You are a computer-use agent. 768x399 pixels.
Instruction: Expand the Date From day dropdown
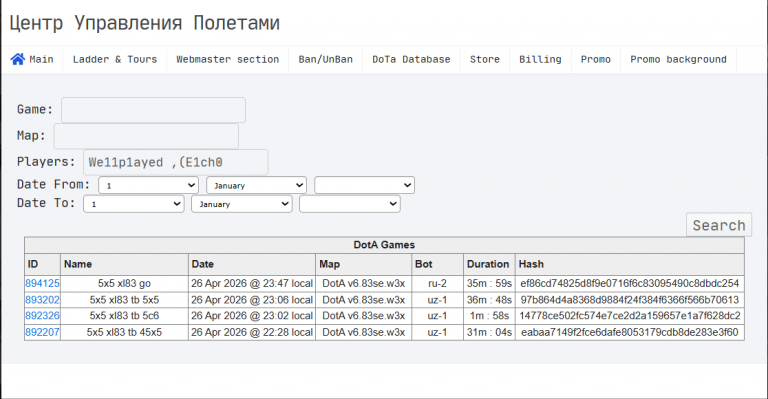148,186
